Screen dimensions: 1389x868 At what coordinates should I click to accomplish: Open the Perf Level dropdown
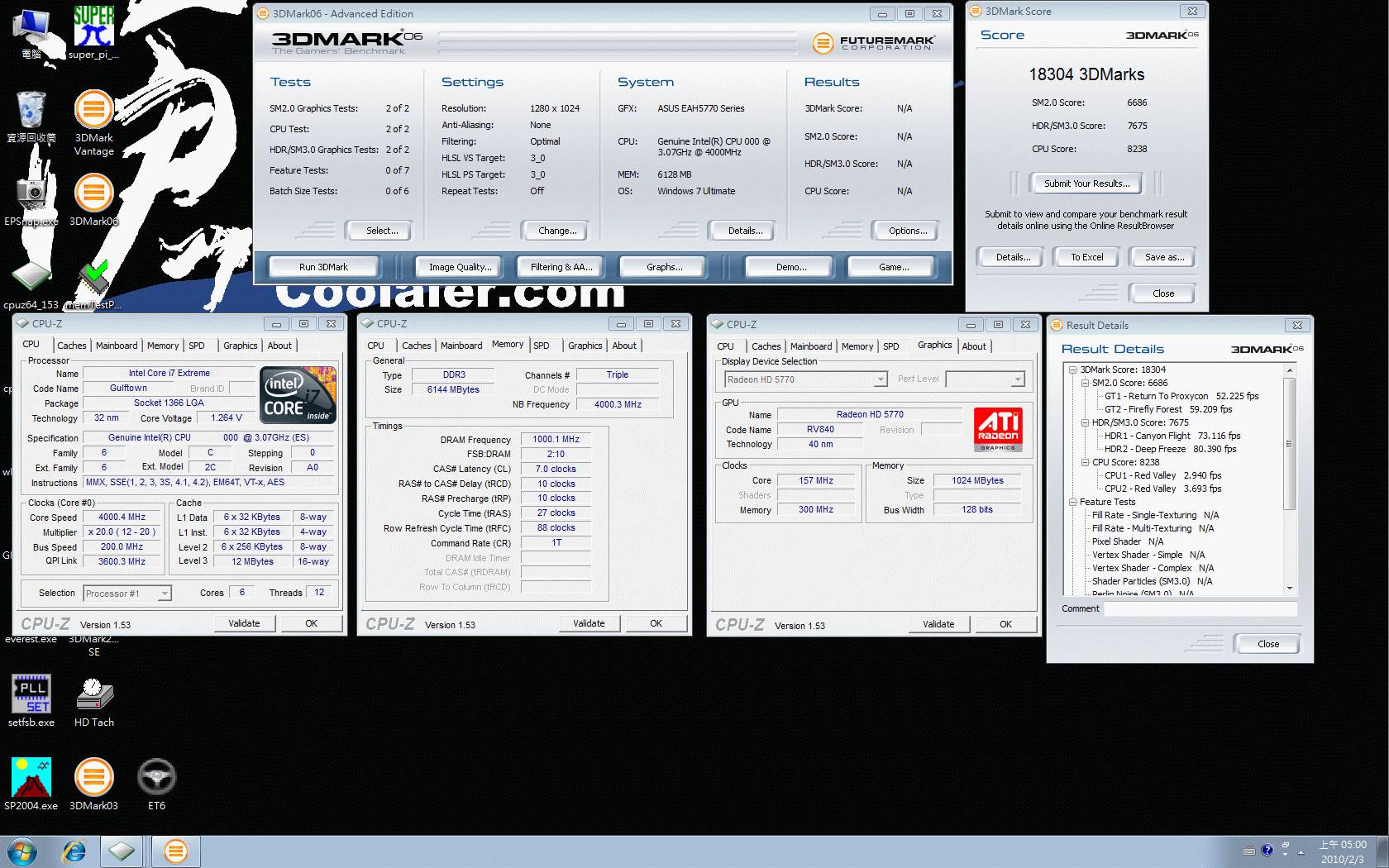click(x=986, y=379)
